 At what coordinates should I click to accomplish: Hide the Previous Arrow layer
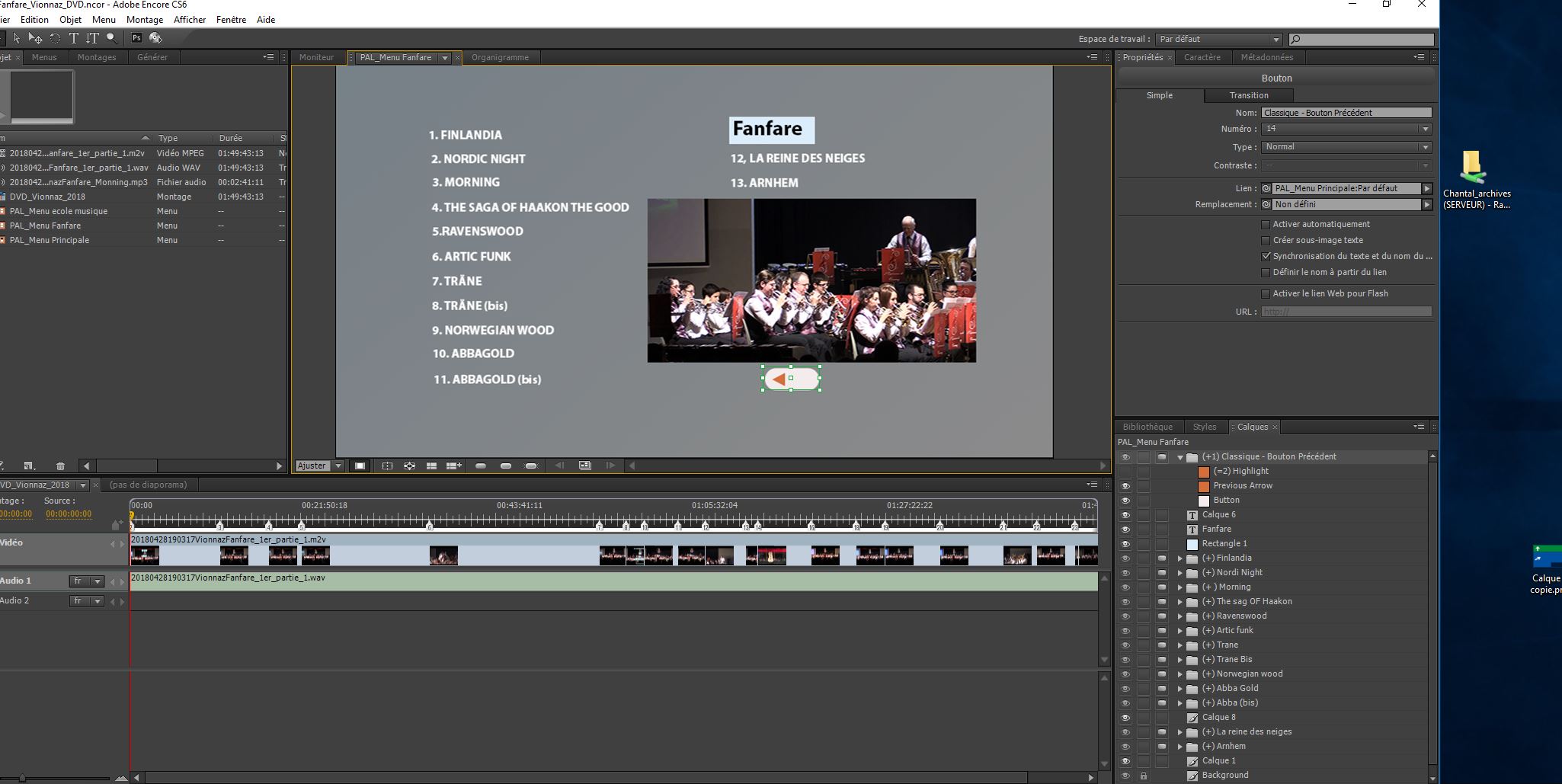pos(1127,485)
